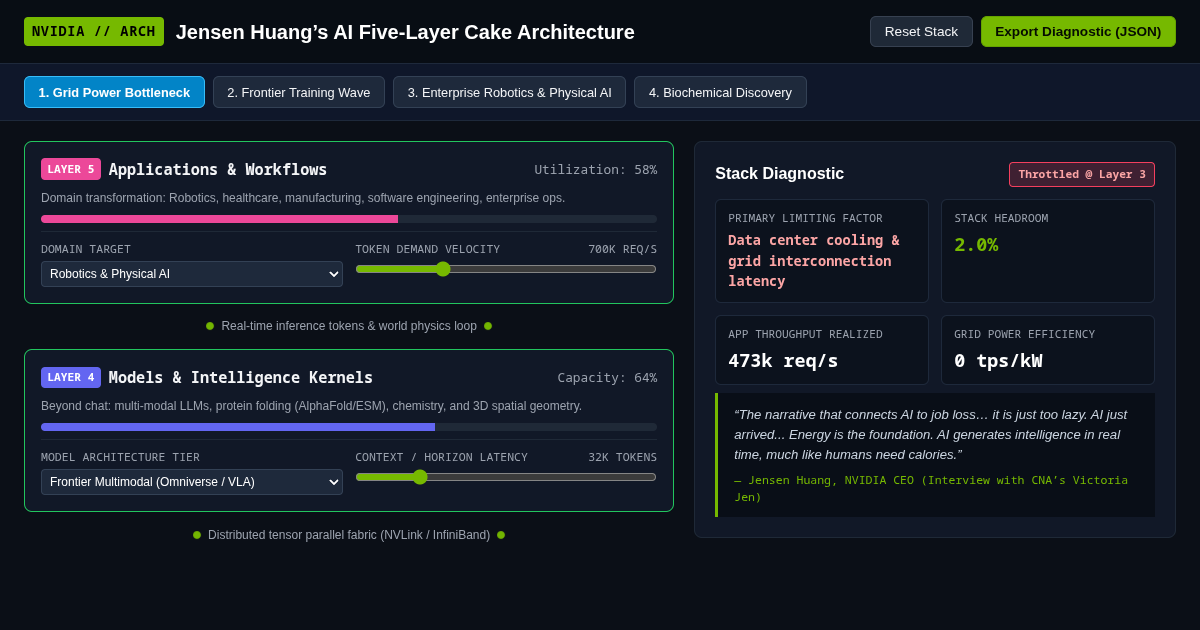This screenshot has height=630, width=1200.
Task: Click the Throttled @ Layer 3 status badge
Action: 1082,174
